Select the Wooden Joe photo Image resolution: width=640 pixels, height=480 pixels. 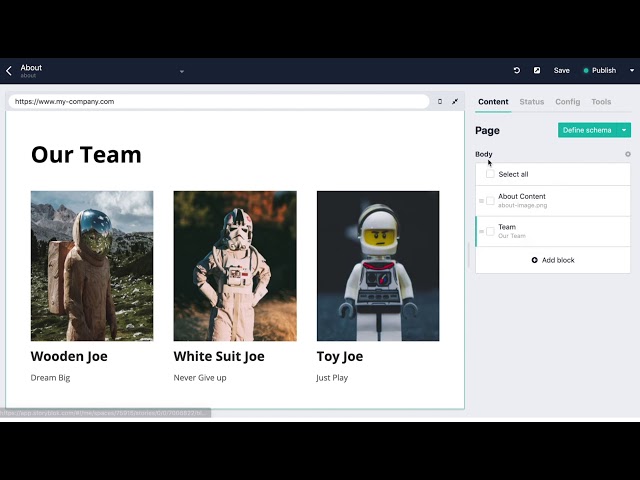[x=92, y=266]
